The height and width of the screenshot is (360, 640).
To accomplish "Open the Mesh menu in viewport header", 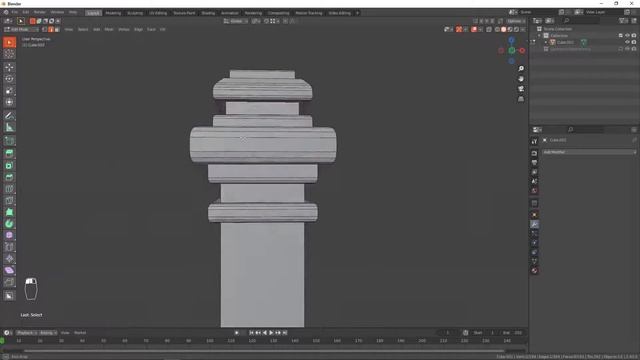I will 109,29.
